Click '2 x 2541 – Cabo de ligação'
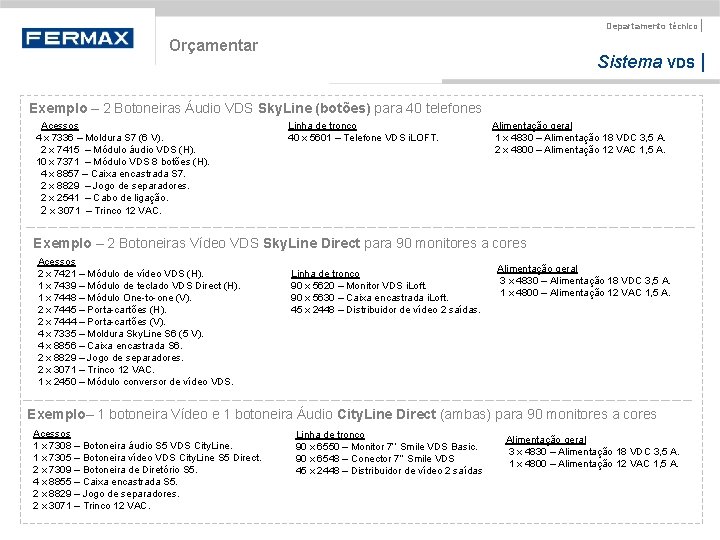 click(105, 198)
